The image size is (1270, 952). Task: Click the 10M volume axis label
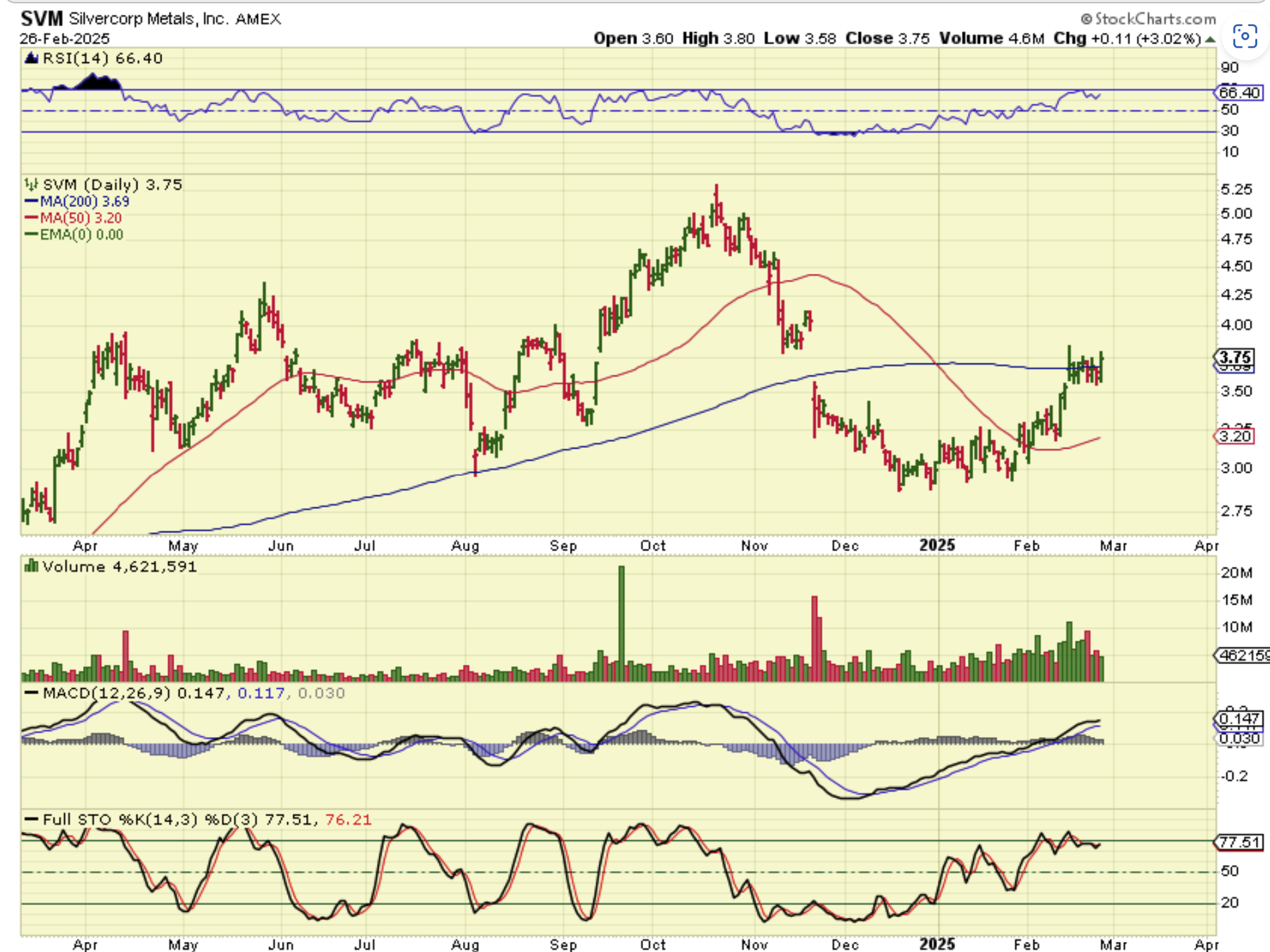pos(1237,627)
